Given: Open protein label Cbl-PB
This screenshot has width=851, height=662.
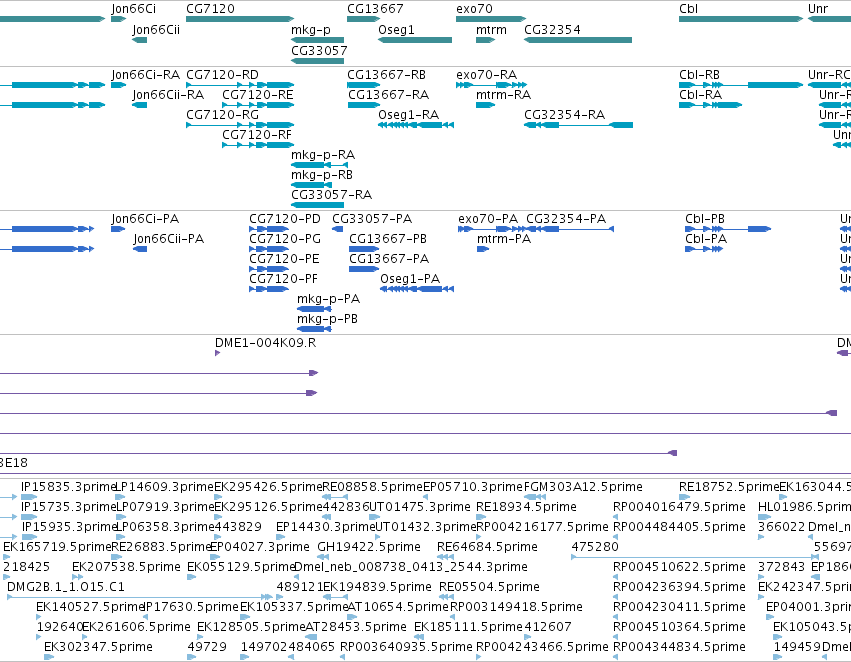Looking at the screenshot, I should pyautogui.click(x=705, y=219).
